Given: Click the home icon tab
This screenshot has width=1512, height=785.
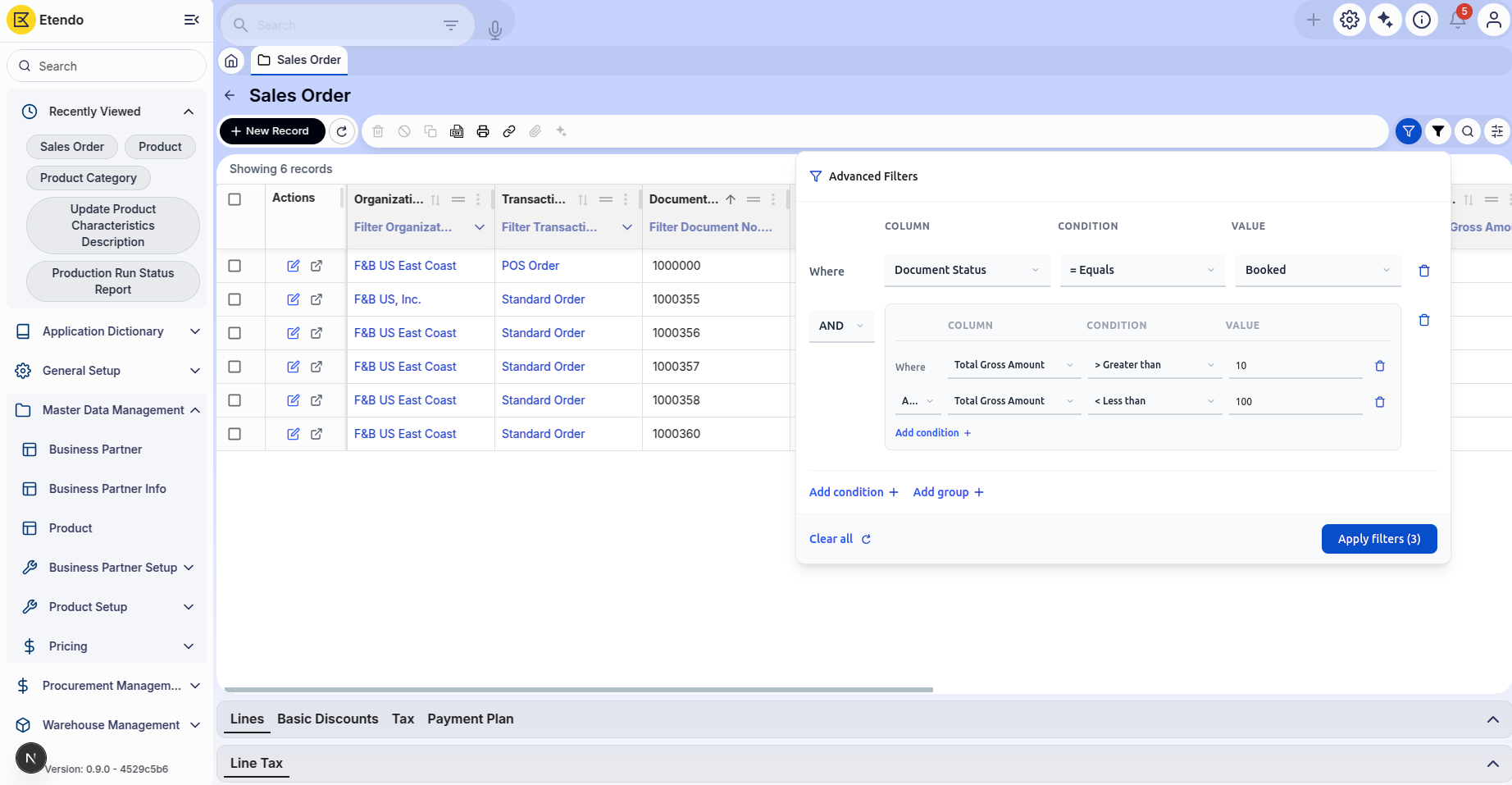Looking at the screenshot, I should (231, 61).
